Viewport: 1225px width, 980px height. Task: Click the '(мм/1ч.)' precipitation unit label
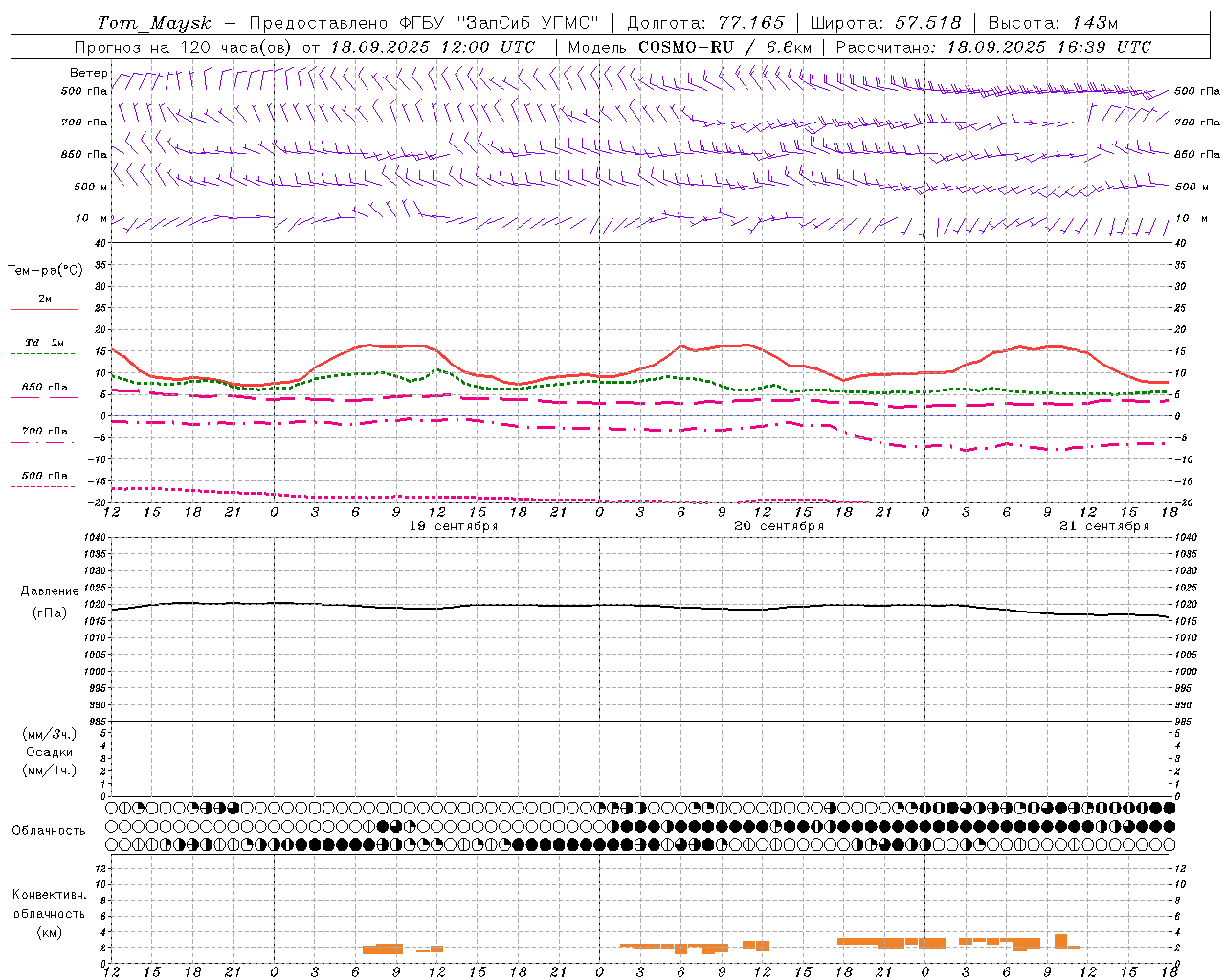pyautogui.click(x=50, y=770)
